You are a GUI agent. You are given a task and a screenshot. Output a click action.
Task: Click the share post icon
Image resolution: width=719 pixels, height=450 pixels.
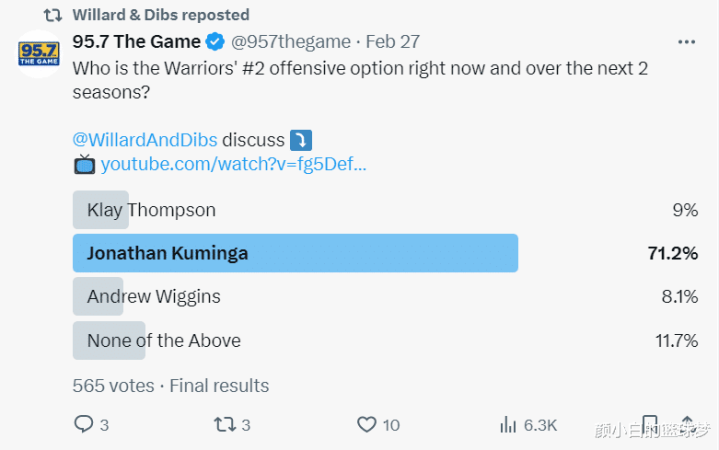[x=687, y=424]
